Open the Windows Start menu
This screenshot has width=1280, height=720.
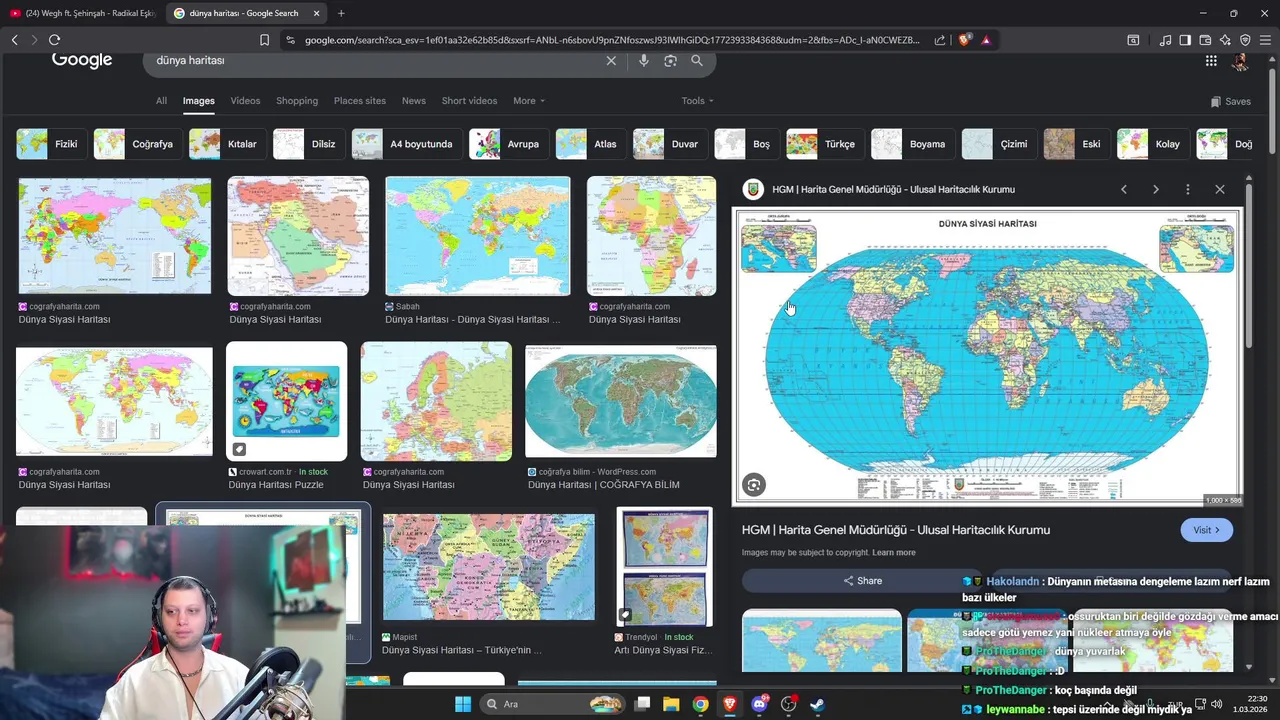463,704
